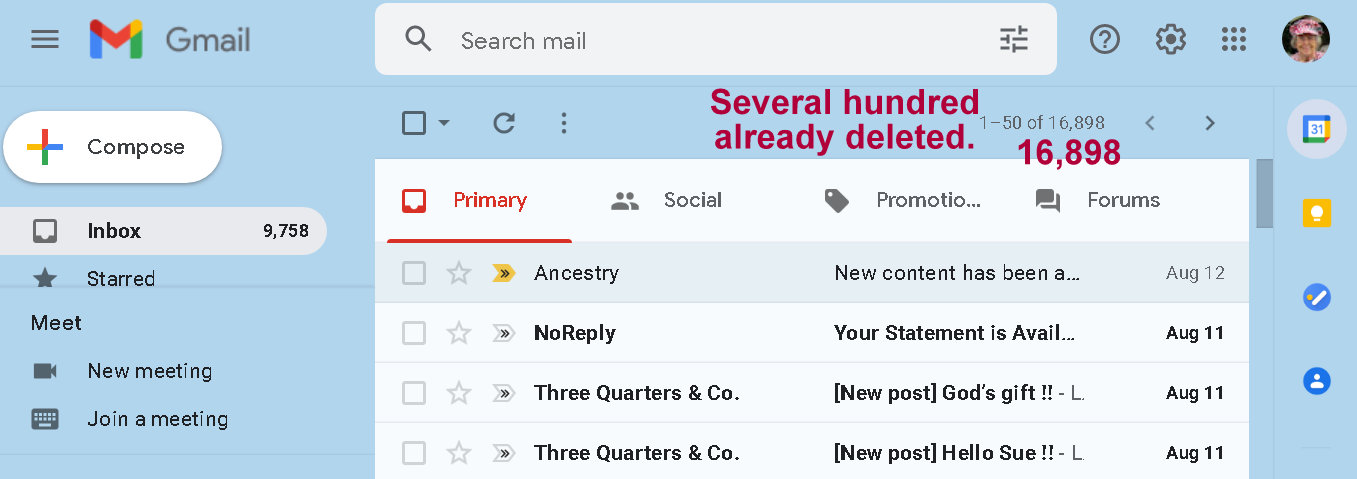Open Google Calendar side panel
This screenshot has width=1357, height=479.
[x=1316, y=129]
